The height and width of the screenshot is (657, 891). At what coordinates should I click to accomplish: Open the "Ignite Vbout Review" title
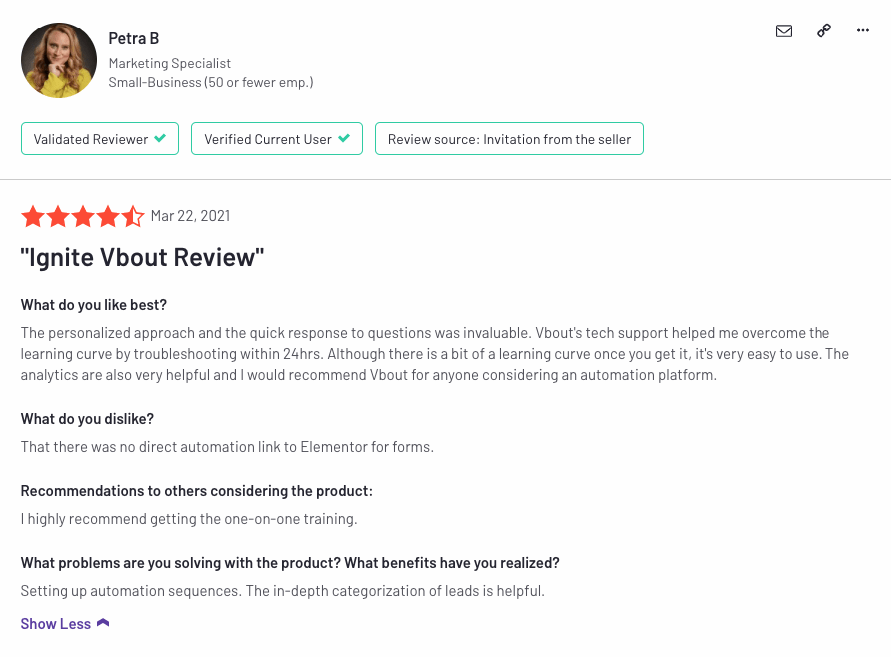pos(142,257)
